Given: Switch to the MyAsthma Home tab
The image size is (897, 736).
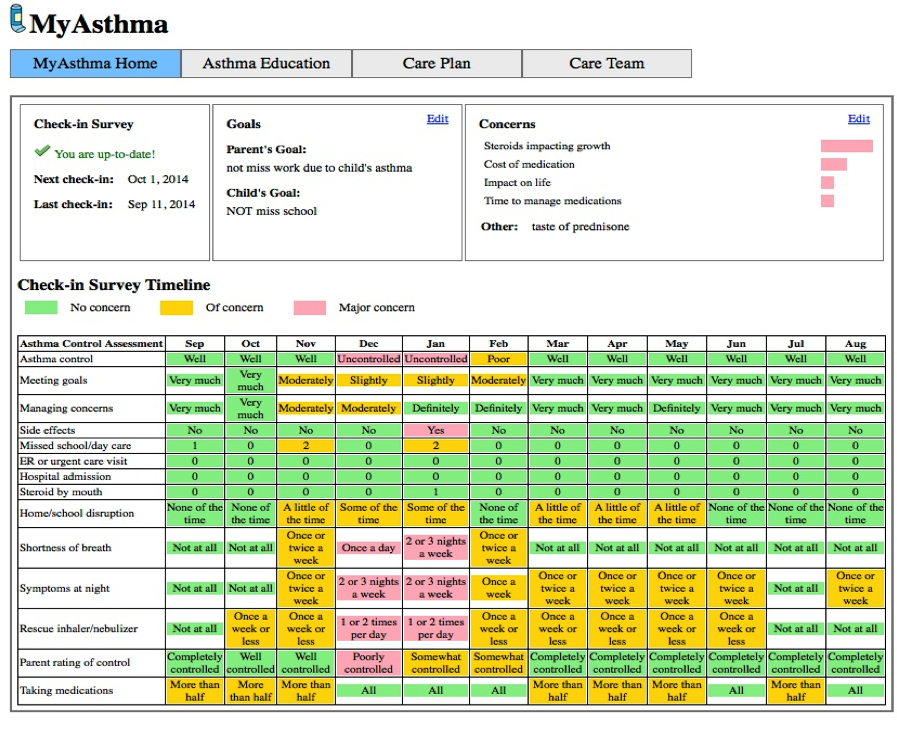Looking at the screenshot, I should point(95,63).
